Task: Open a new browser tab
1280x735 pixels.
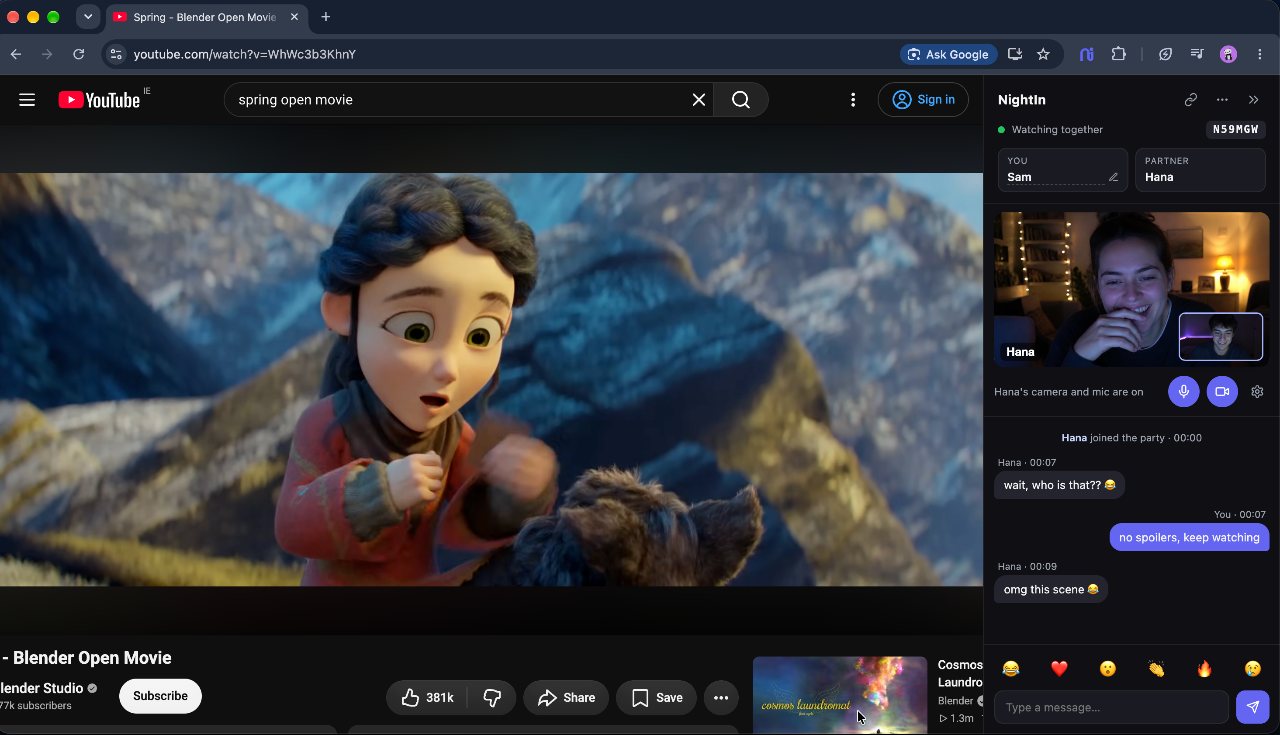Action: pos(326,17)
